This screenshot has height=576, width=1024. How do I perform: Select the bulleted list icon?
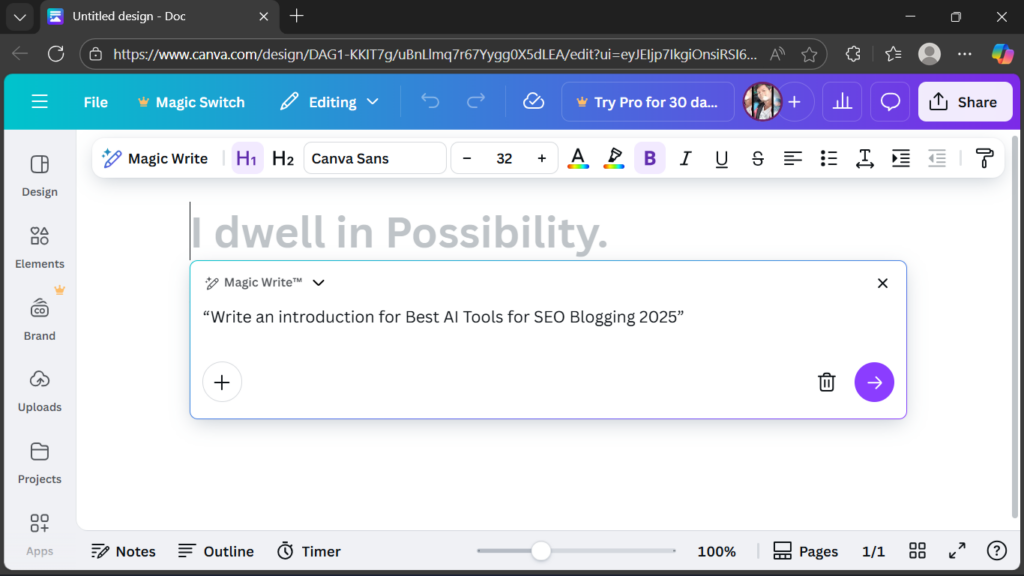(x=828, y=158)
